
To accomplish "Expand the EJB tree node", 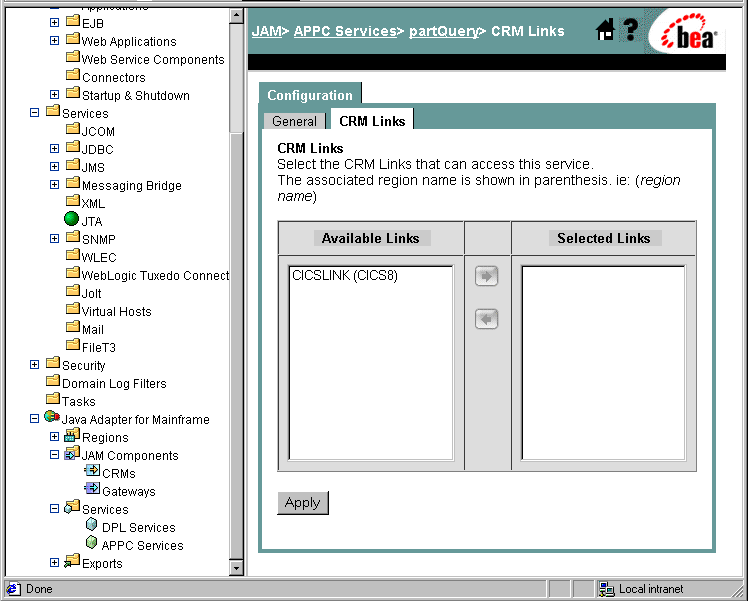I will click(54, 22).
